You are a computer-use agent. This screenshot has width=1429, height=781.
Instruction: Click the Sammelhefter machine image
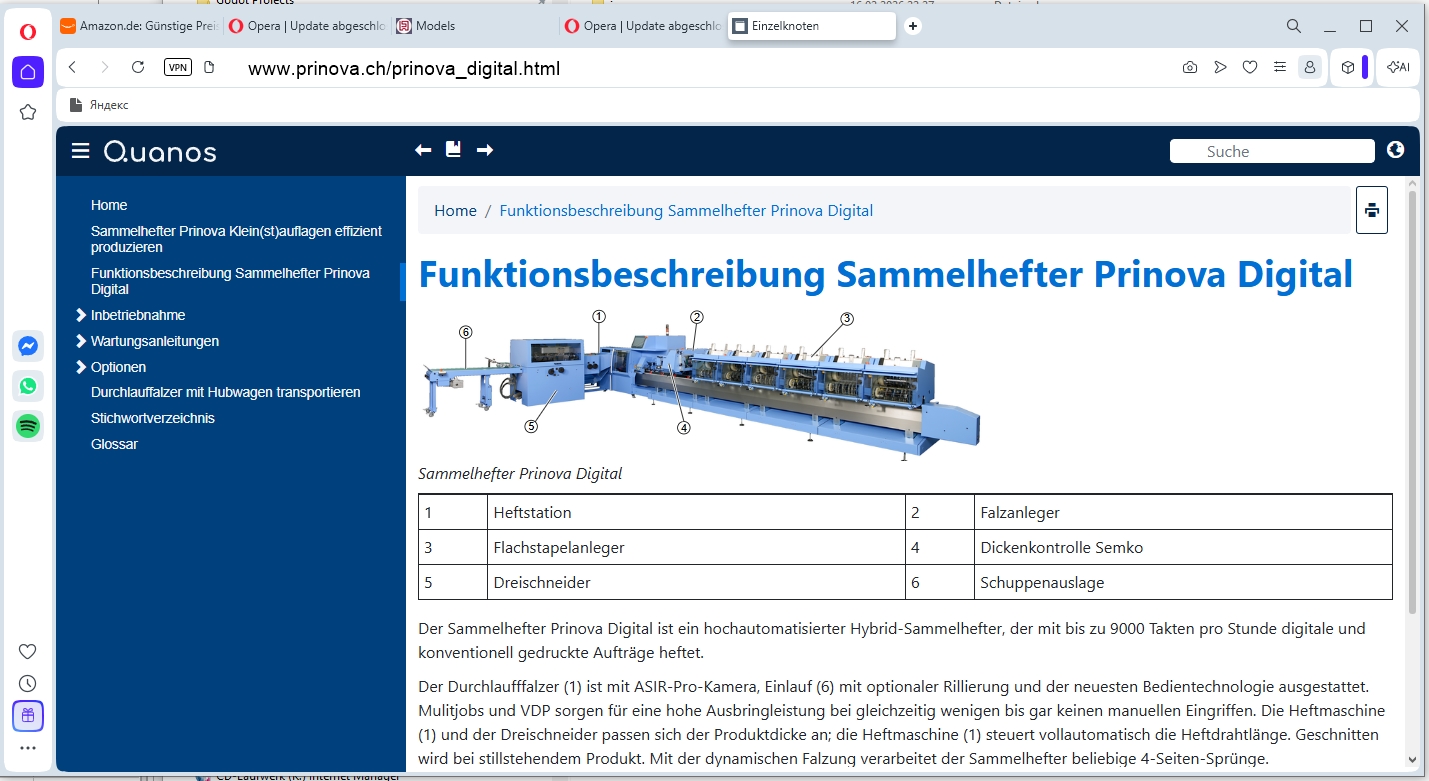pos(699,384)
